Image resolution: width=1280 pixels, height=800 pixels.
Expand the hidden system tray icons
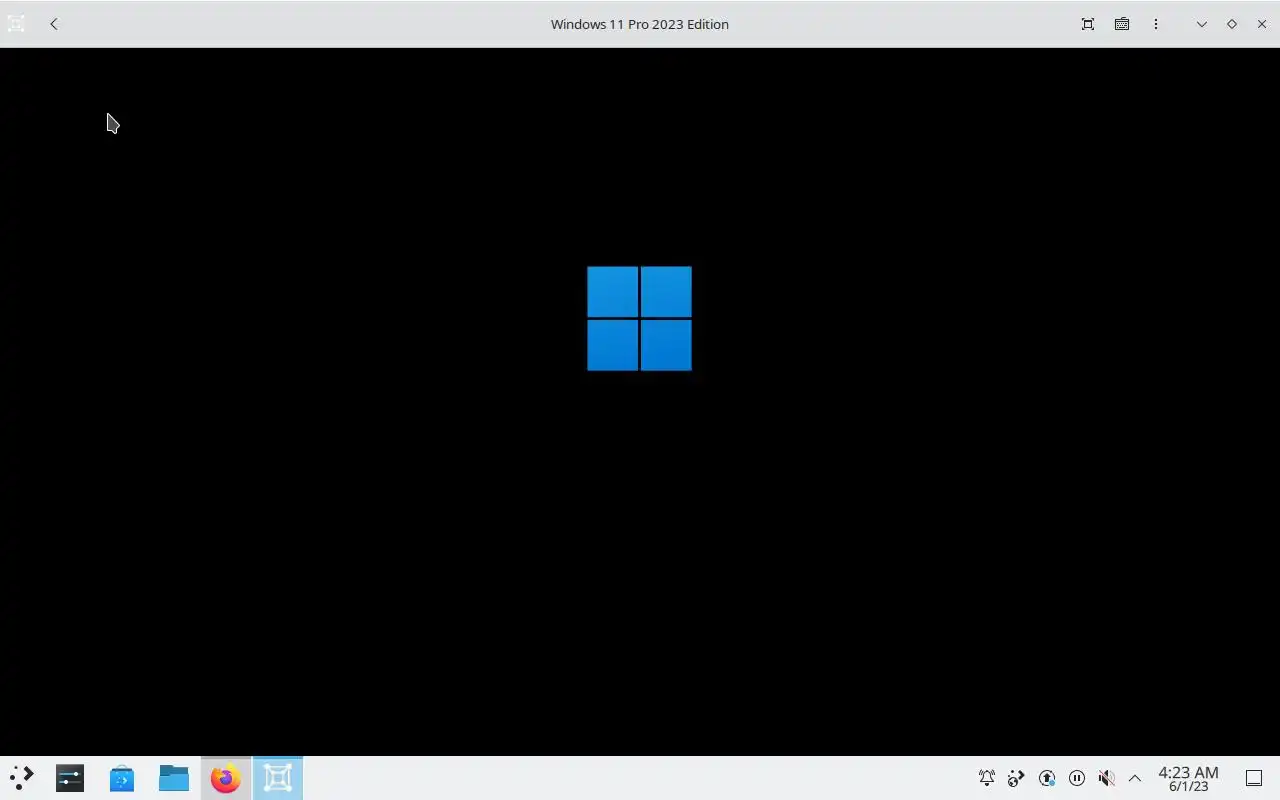[x=1135, y=778]
